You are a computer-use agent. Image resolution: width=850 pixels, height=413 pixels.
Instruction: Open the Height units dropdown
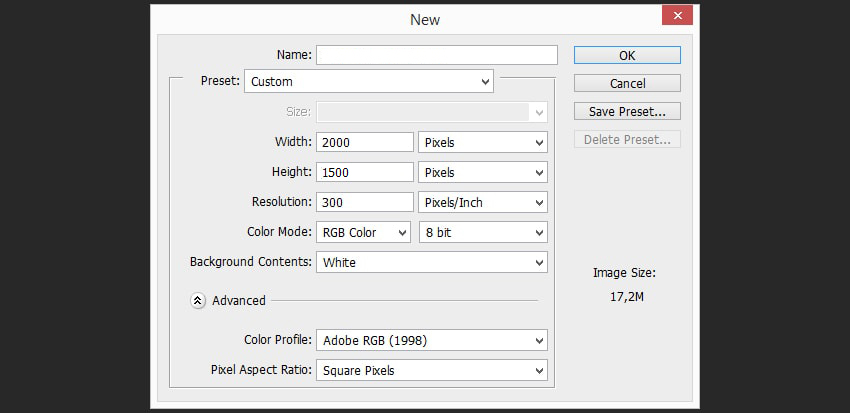coord(483,172)
